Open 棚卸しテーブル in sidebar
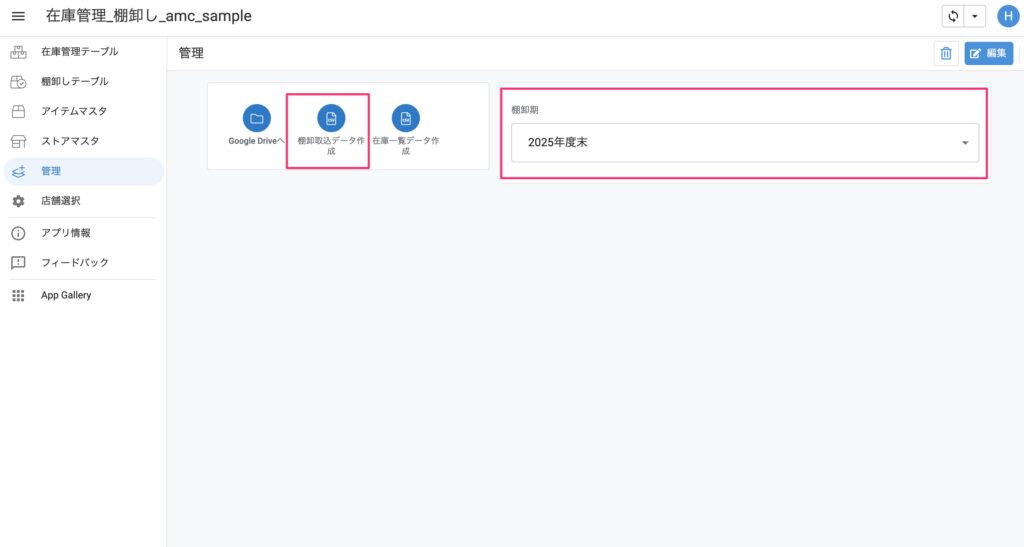This screenshot has height=547, width=1024. coord(84,82)
